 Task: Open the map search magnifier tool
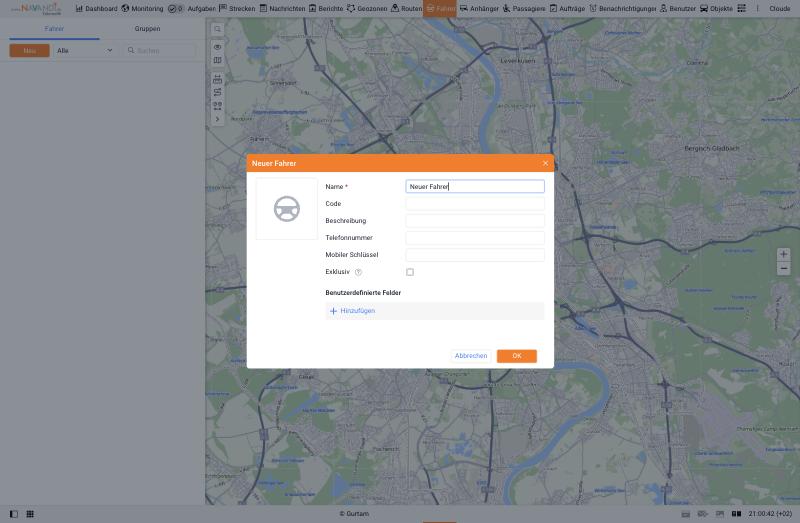[217, 29]
